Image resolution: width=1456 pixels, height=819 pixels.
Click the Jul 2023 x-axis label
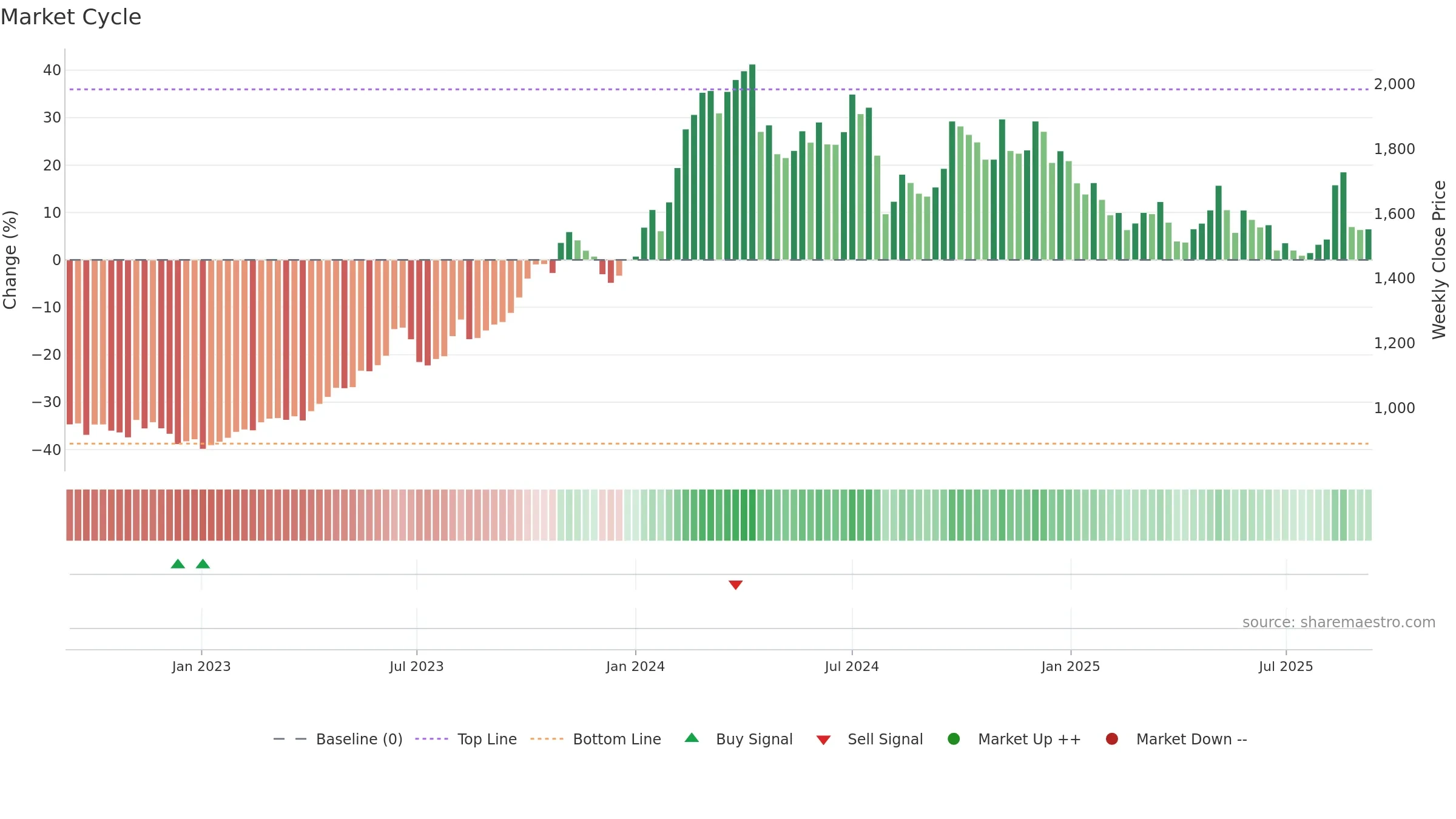pos(417,666)
